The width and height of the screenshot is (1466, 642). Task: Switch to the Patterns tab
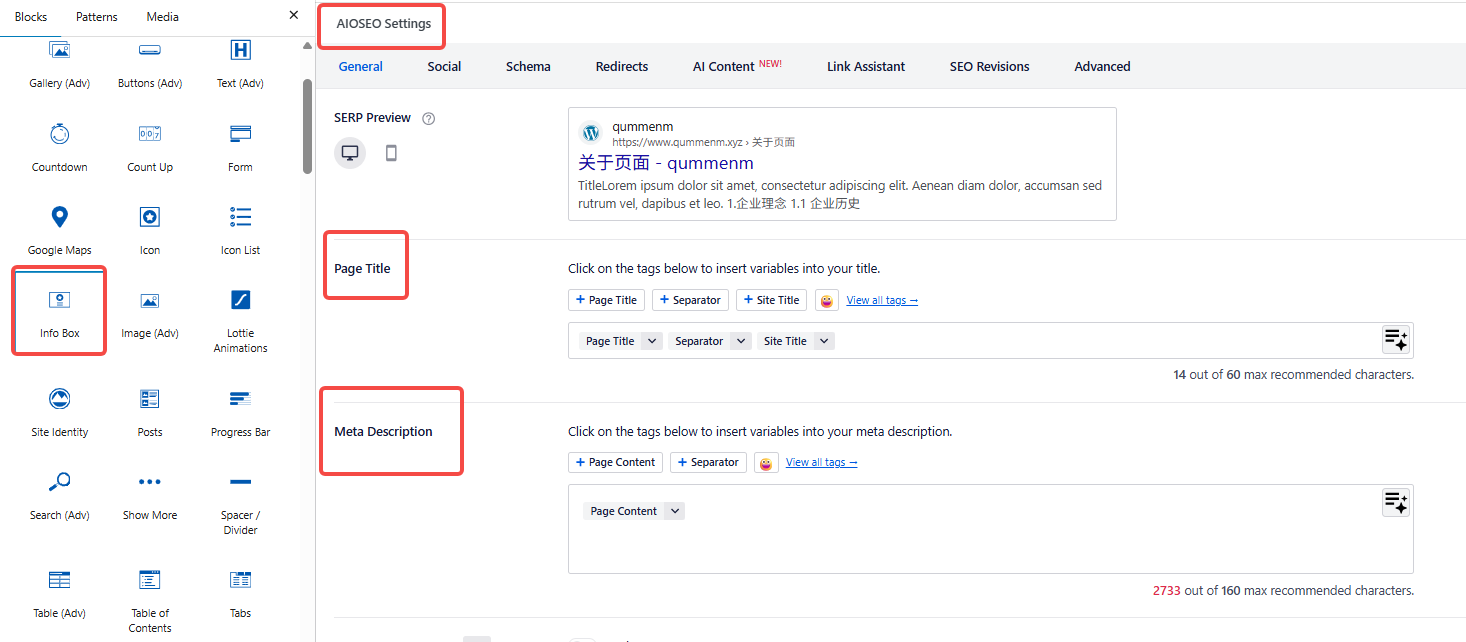point(96,16)
